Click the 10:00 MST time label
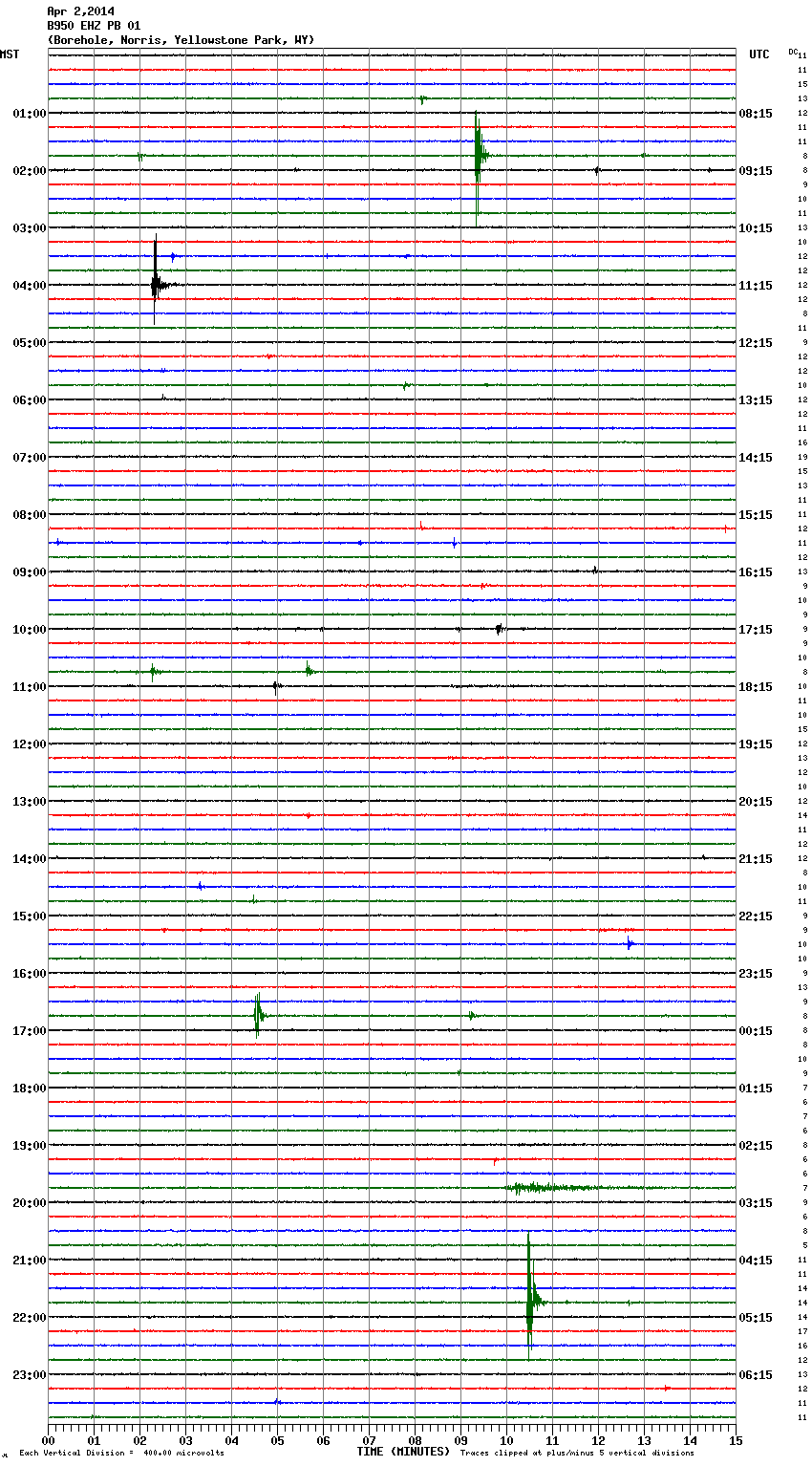 (x=30, y=630)
